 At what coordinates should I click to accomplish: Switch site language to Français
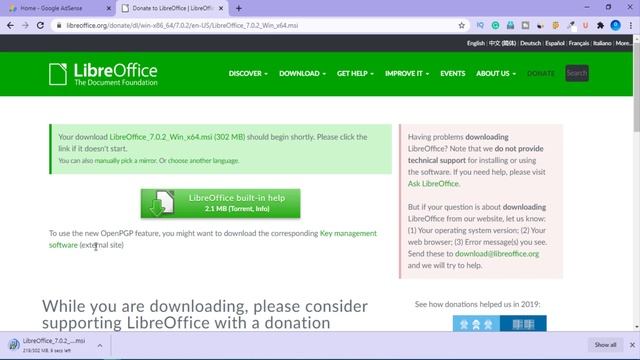(579, 43)
